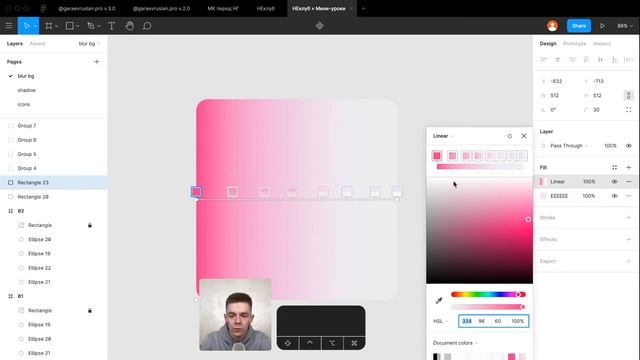640x360 pixels.
Task: Open the zoom level dropdown
Action: click(625, 26)
